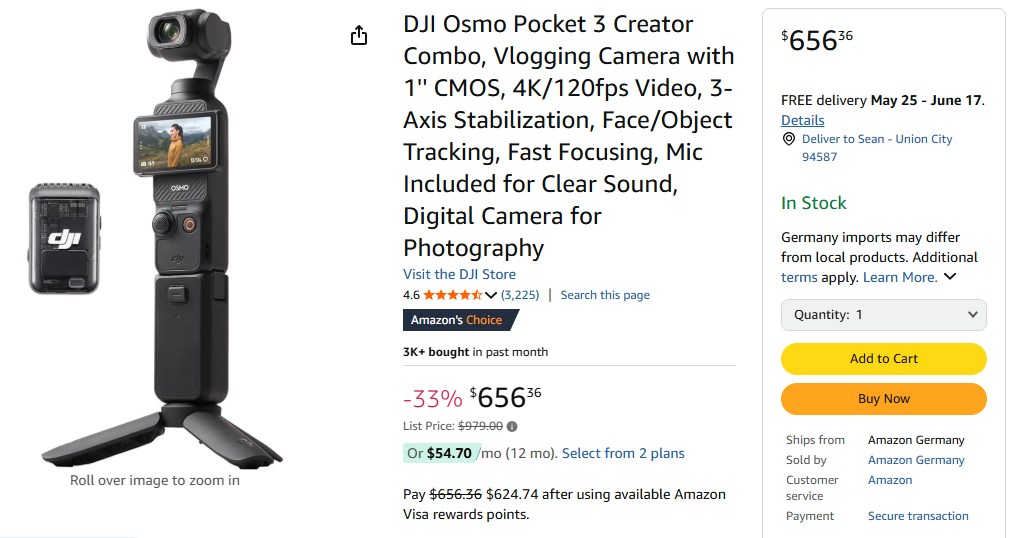Open the 3,225 ratings link

point(520,295)
